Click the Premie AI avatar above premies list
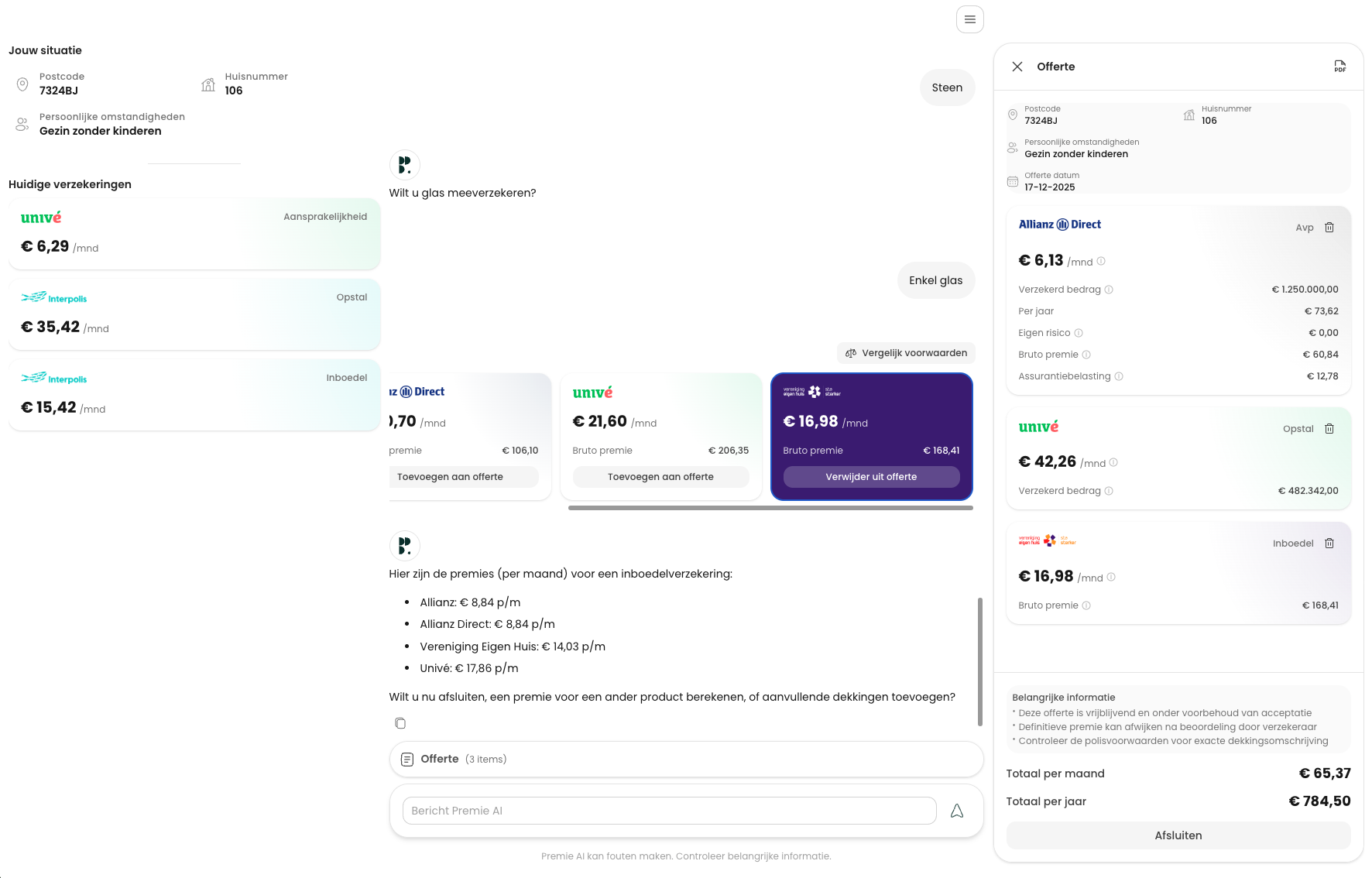The height and width of the screenshot is (878, 1372). (404, 546)
